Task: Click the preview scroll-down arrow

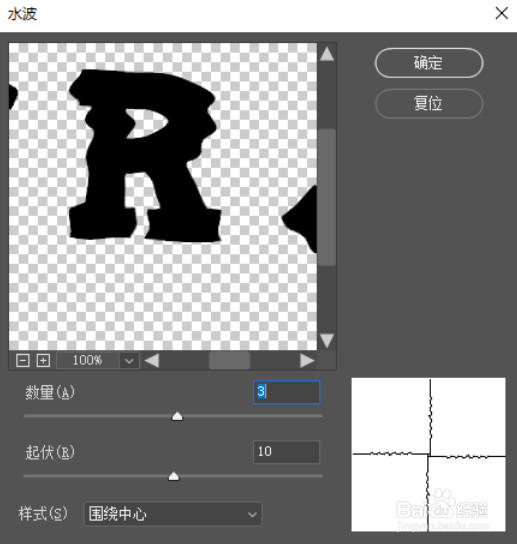Action: (x=327, y=341)
